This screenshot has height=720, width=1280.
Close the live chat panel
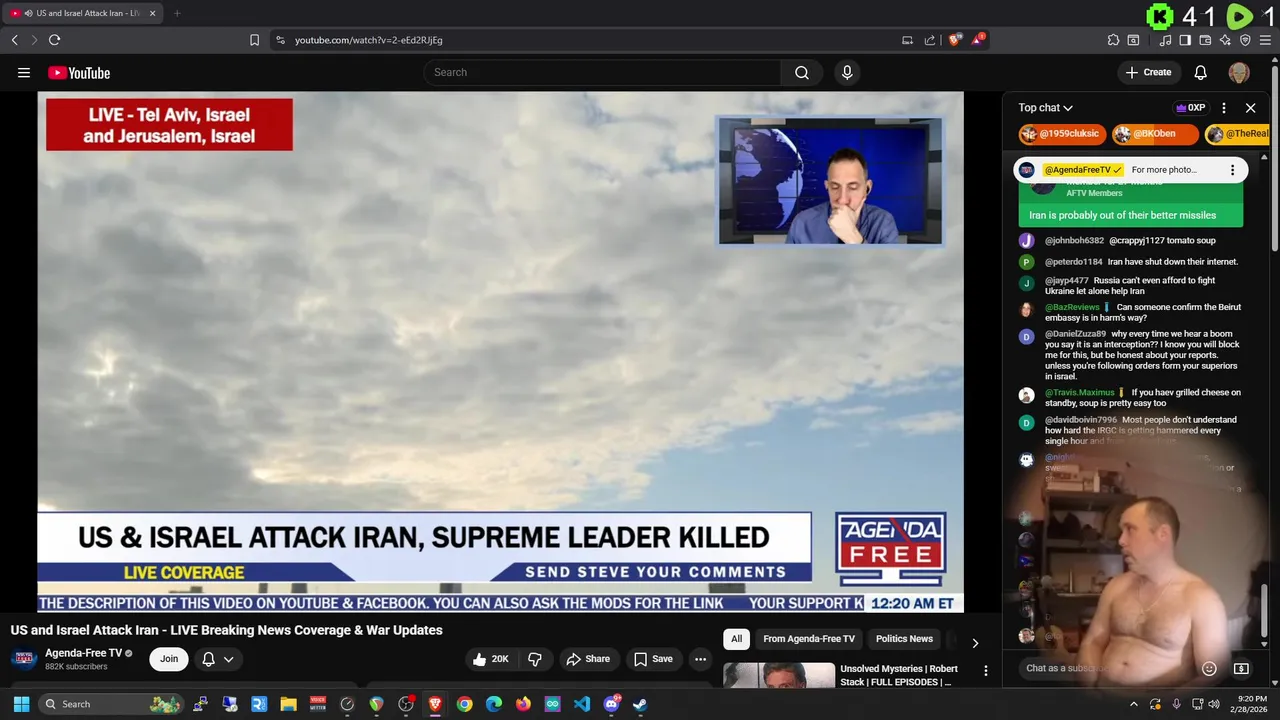[1250, 108]
